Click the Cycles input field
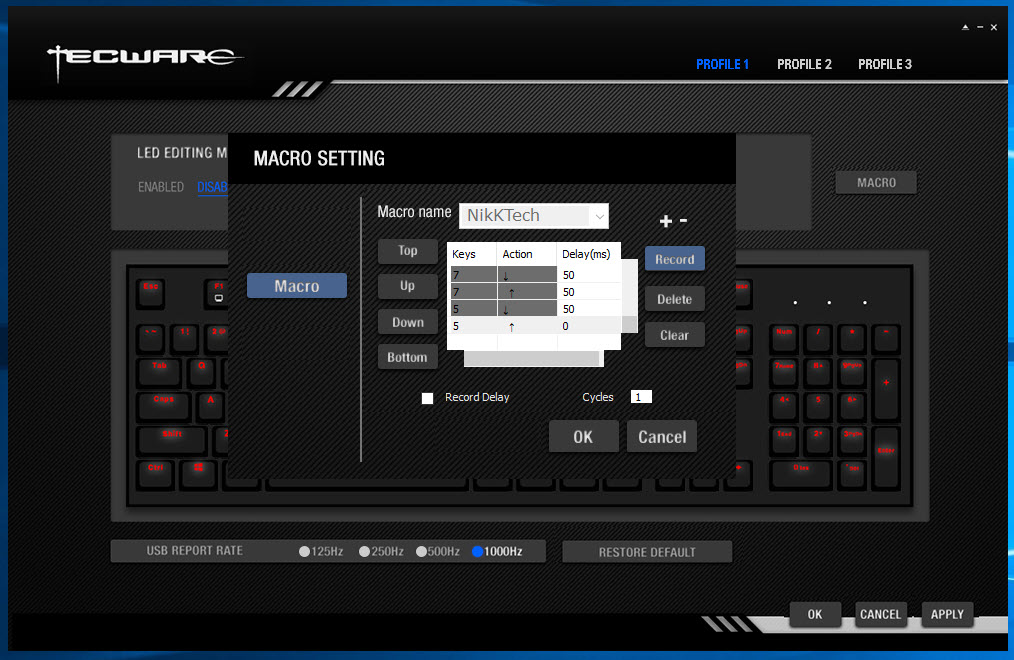Screen dimensions: 1014x660 (x=641, y=397)
